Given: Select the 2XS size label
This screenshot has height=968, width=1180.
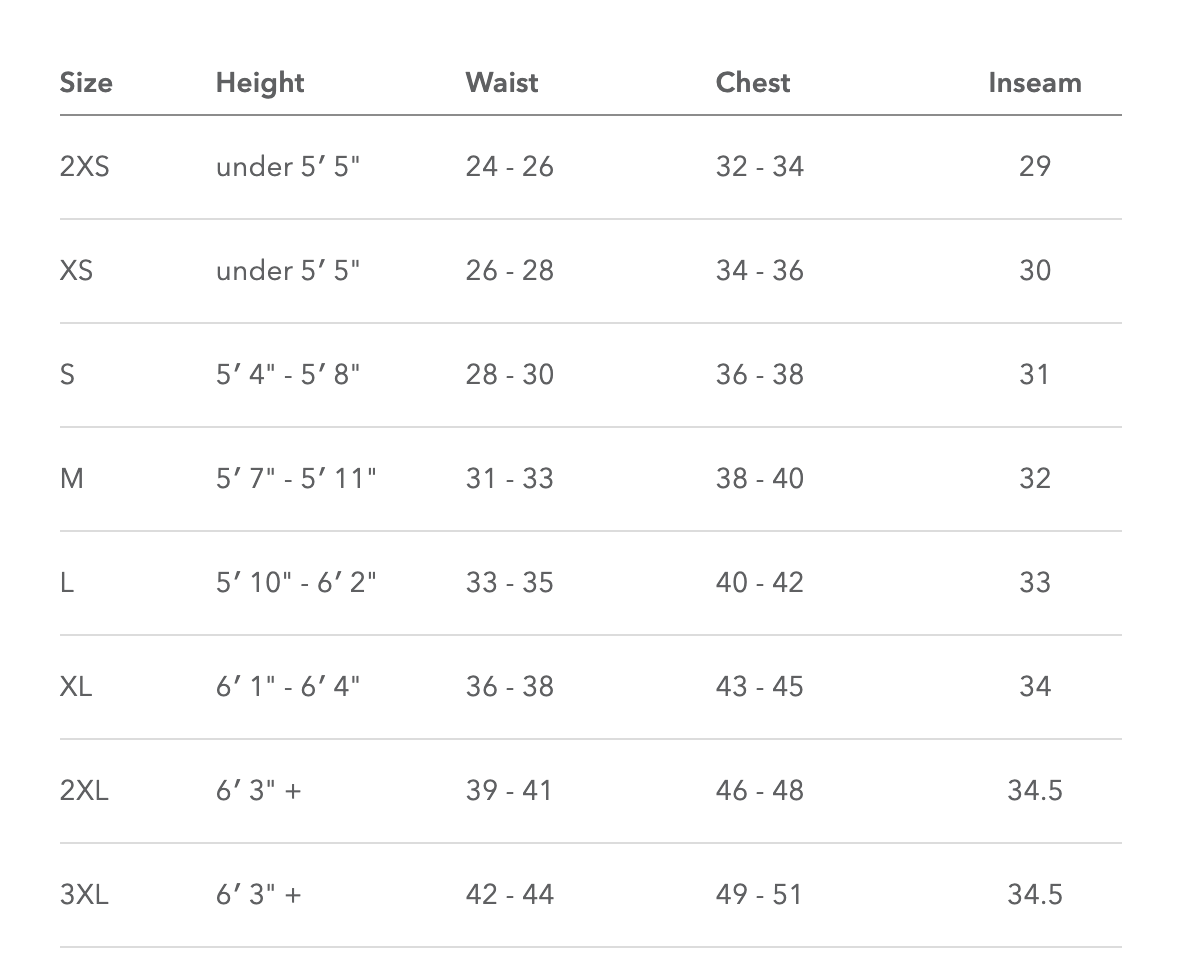Looking at the screenshot, I should click(x=85, y=166).
